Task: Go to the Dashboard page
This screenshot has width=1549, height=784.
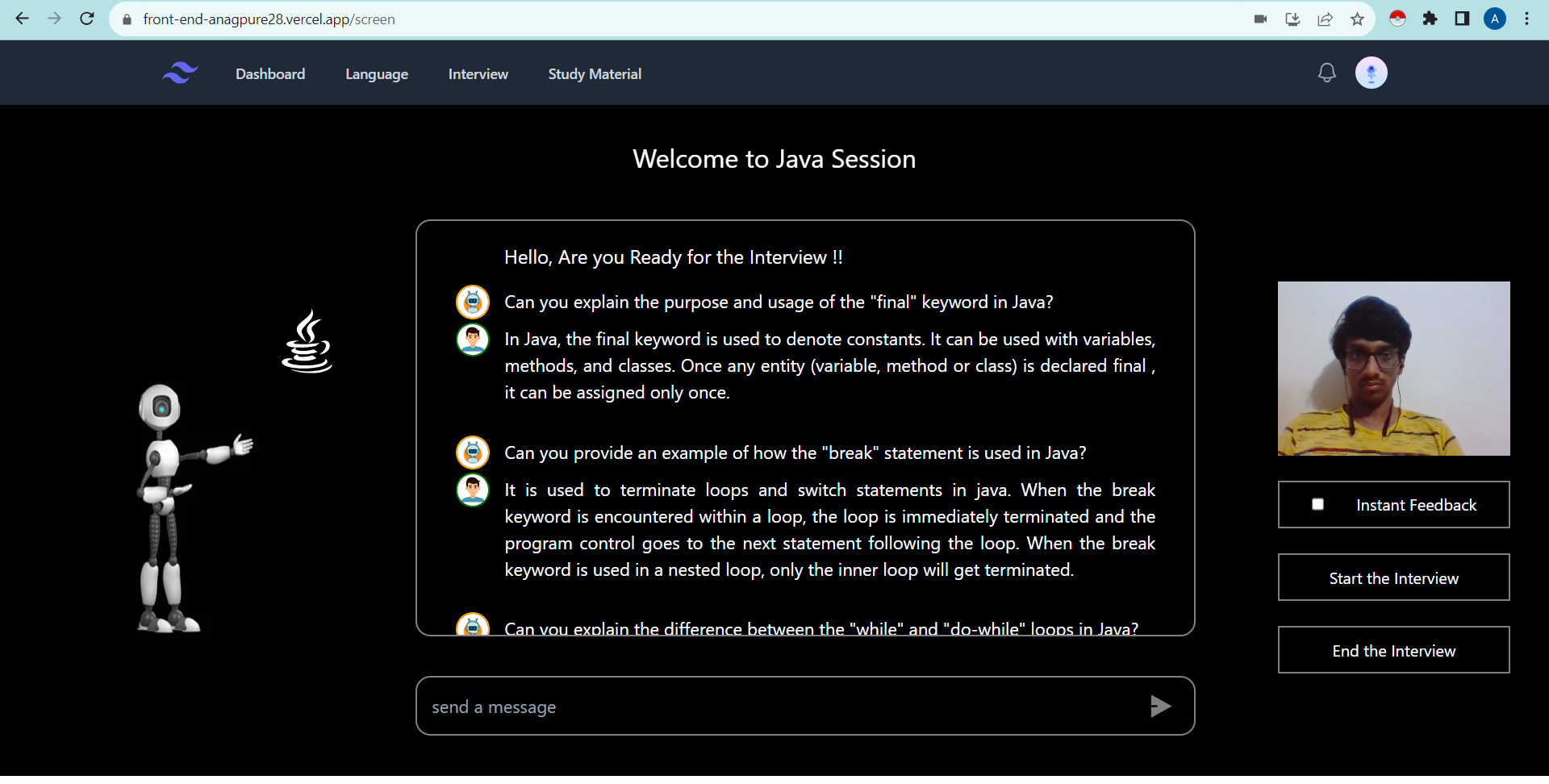Action: point(269,73)
